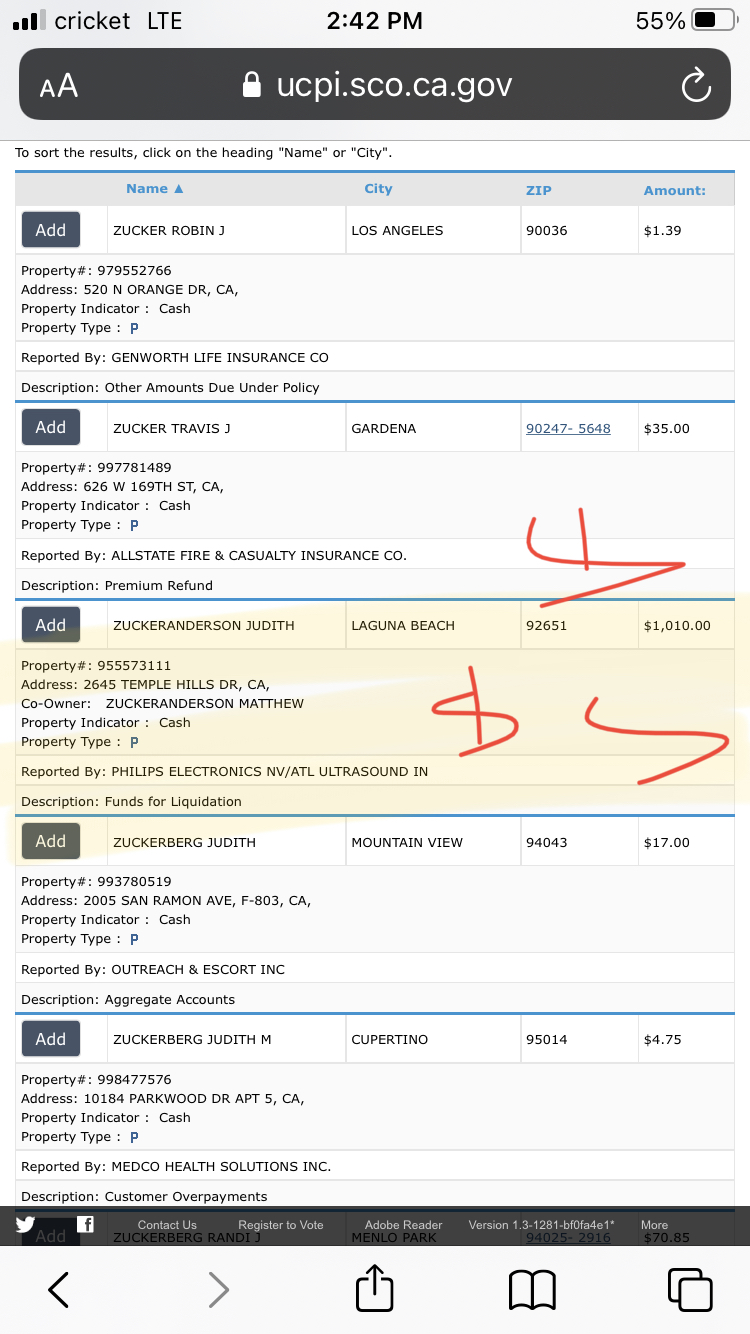Open the Safari share sheet icon

[x=375, y=1287]
